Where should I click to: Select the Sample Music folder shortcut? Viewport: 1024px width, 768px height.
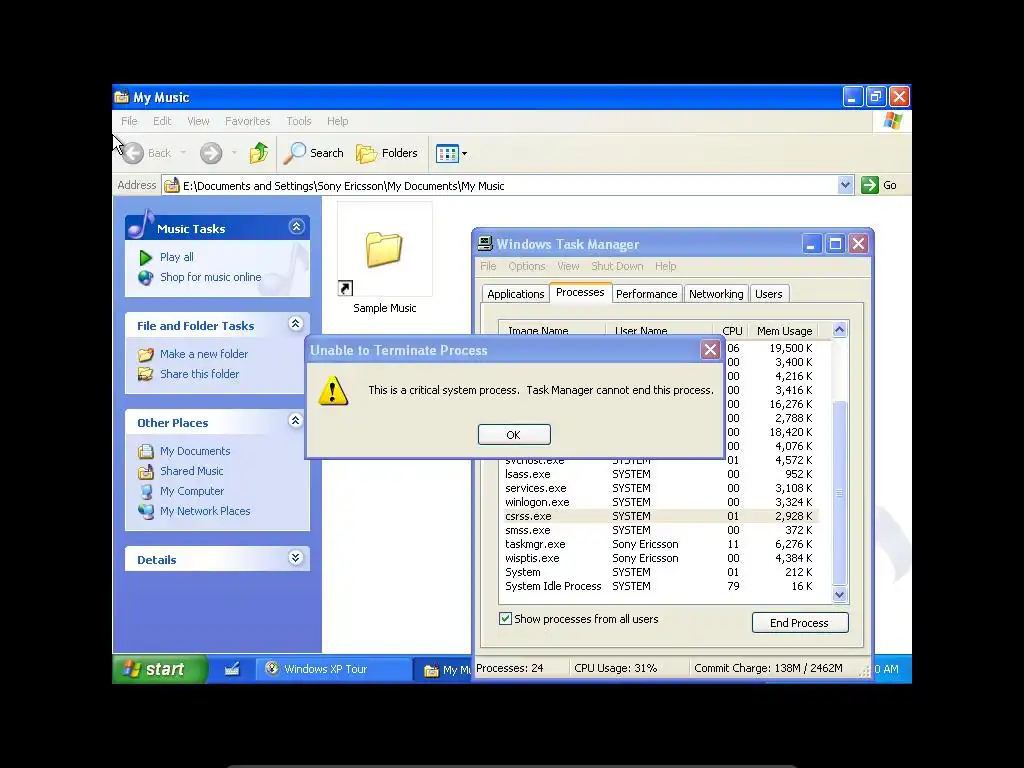click(x=385, y=259)
